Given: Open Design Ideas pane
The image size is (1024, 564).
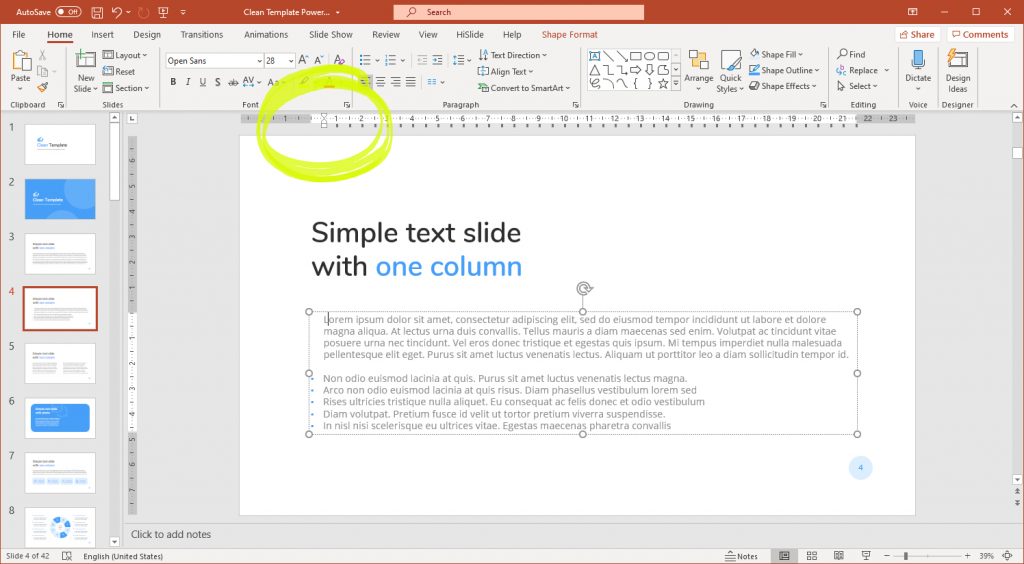Looking at the screenshot, I should pyautogui.click(x=957, y=70).
